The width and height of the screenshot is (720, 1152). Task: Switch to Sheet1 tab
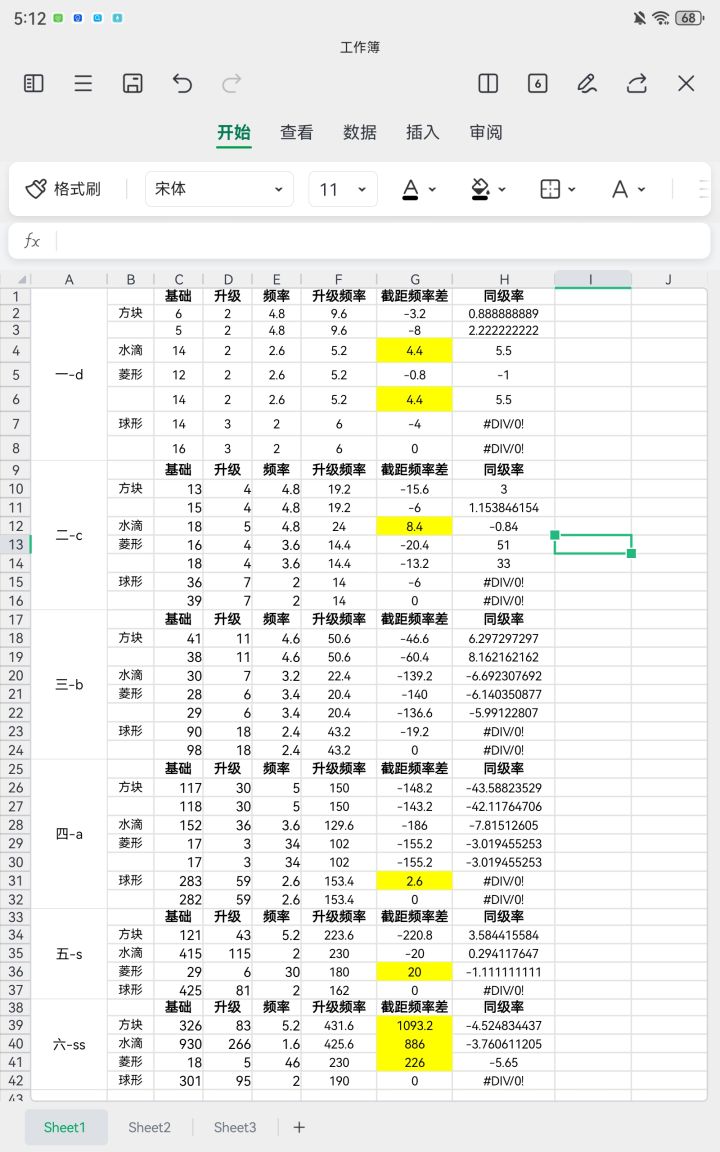coord(65,1127)
